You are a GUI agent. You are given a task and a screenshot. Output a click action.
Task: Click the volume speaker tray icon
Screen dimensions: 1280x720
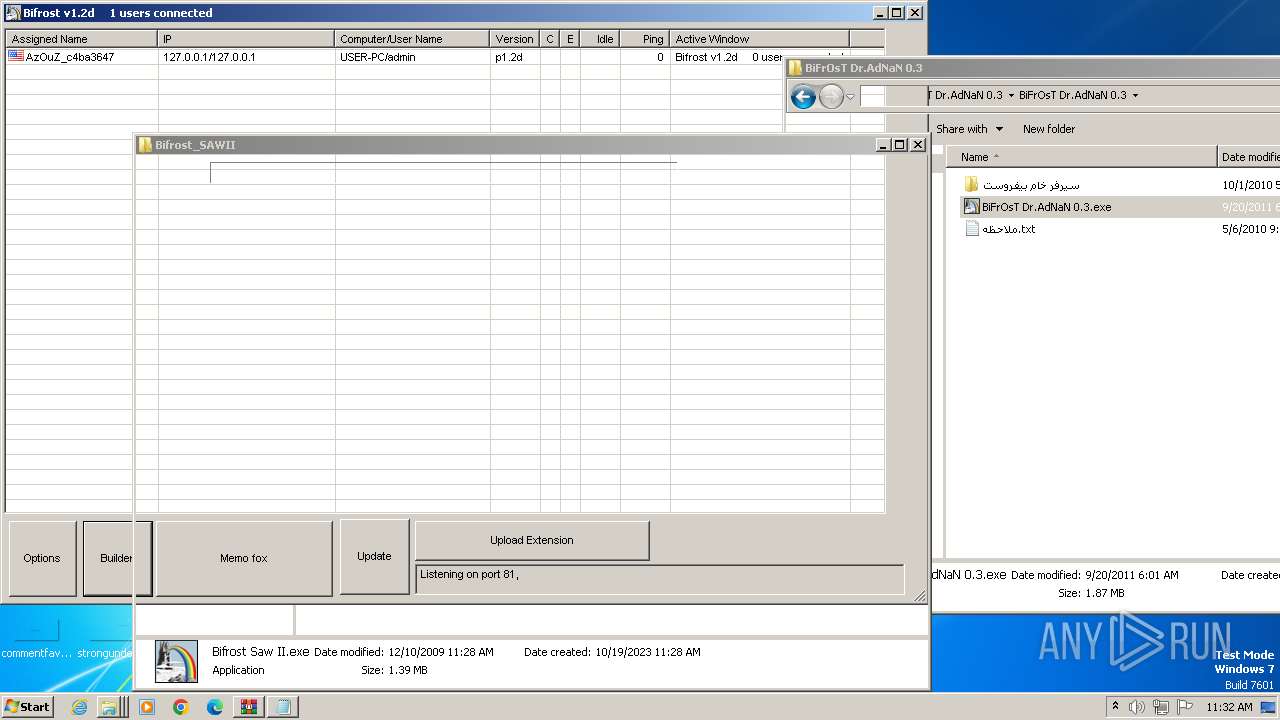click(x=1137, y=707)
